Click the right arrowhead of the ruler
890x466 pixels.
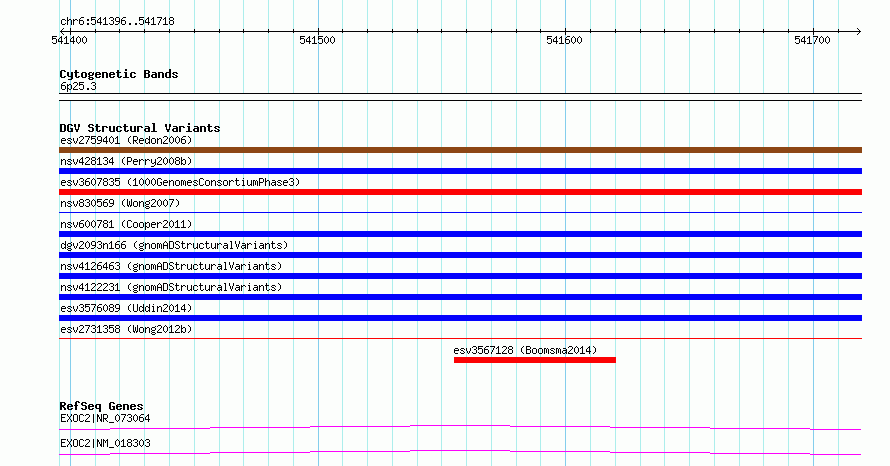tap(859, 31)
